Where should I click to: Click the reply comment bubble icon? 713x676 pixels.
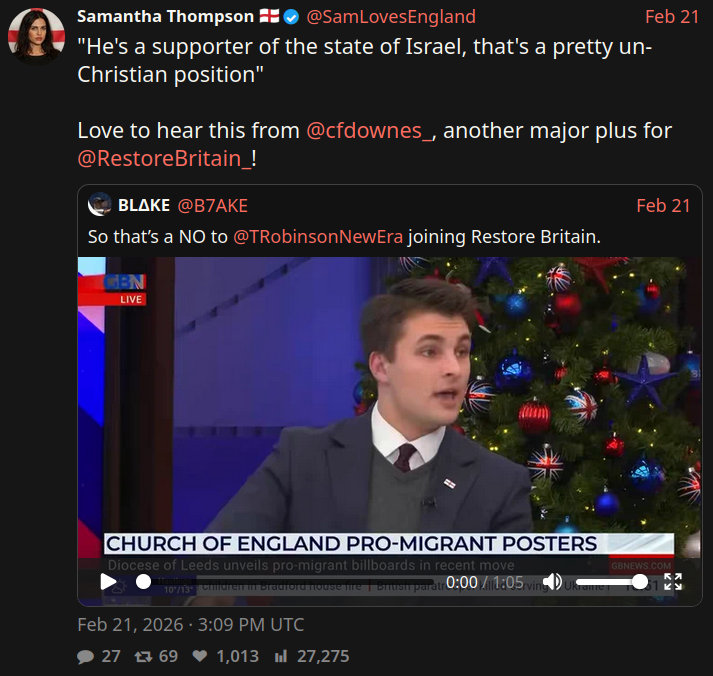[85, 656]
